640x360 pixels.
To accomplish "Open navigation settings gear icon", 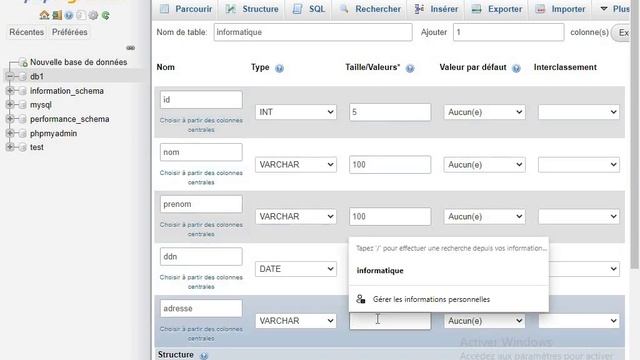I will (x=93, y=16).
